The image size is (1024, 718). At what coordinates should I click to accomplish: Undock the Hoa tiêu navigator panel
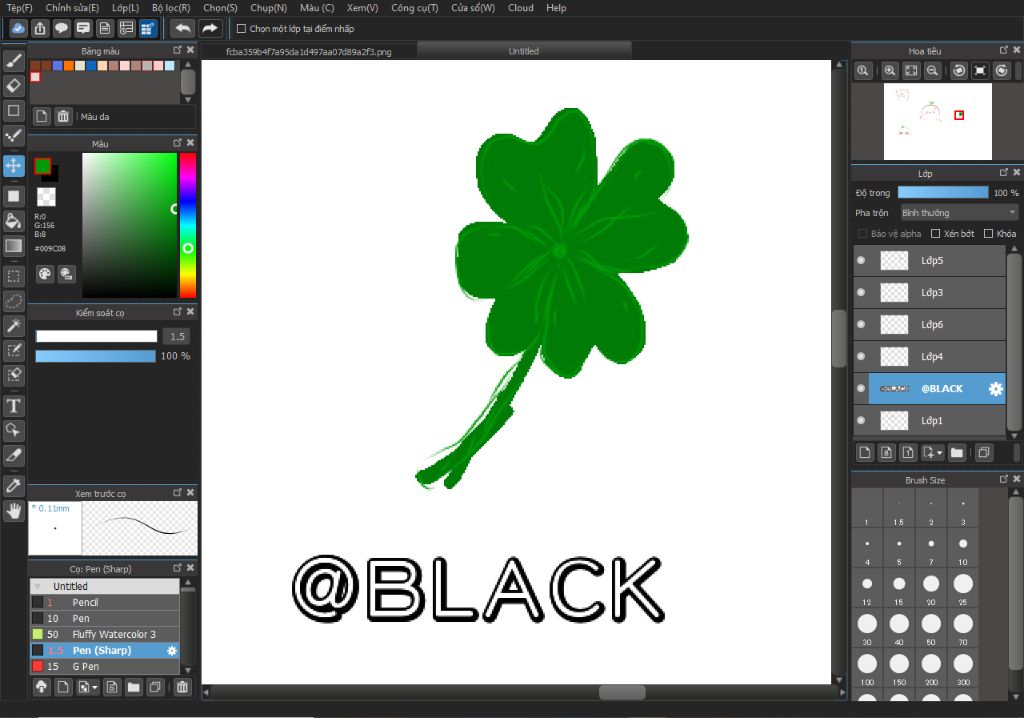pyautogui.click(x=1004, y=50)
